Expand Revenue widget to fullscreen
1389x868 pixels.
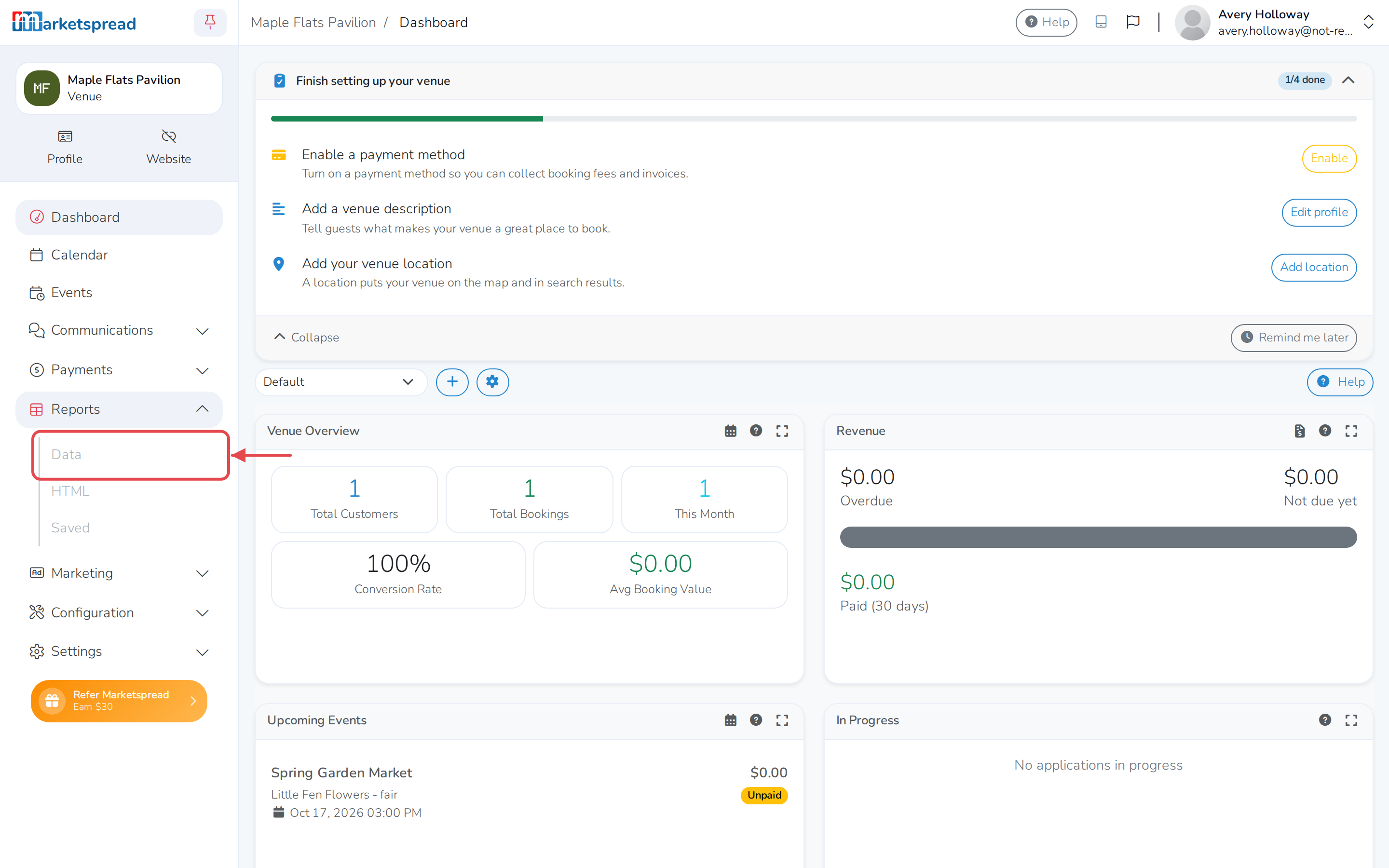click(1351, 431)
